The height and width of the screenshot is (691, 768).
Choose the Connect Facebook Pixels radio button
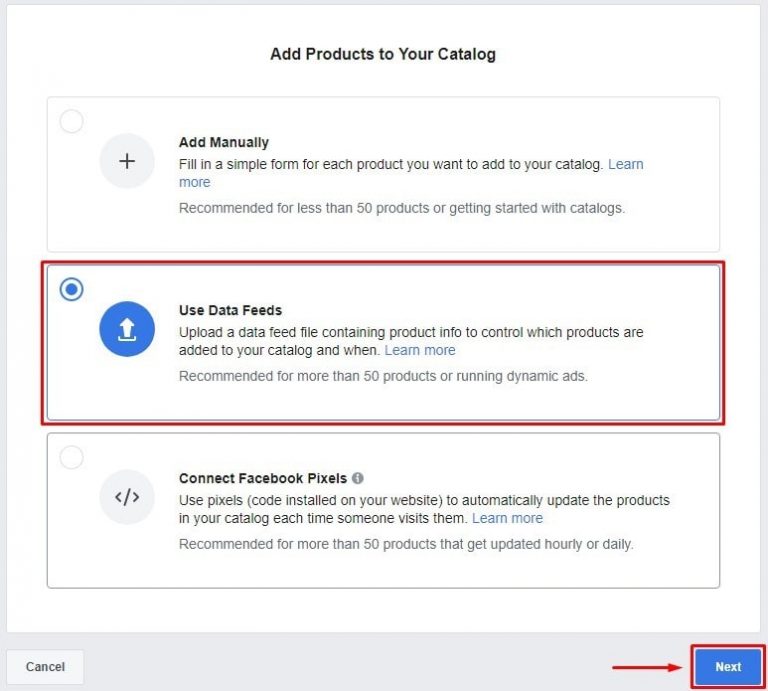(72, 458)
